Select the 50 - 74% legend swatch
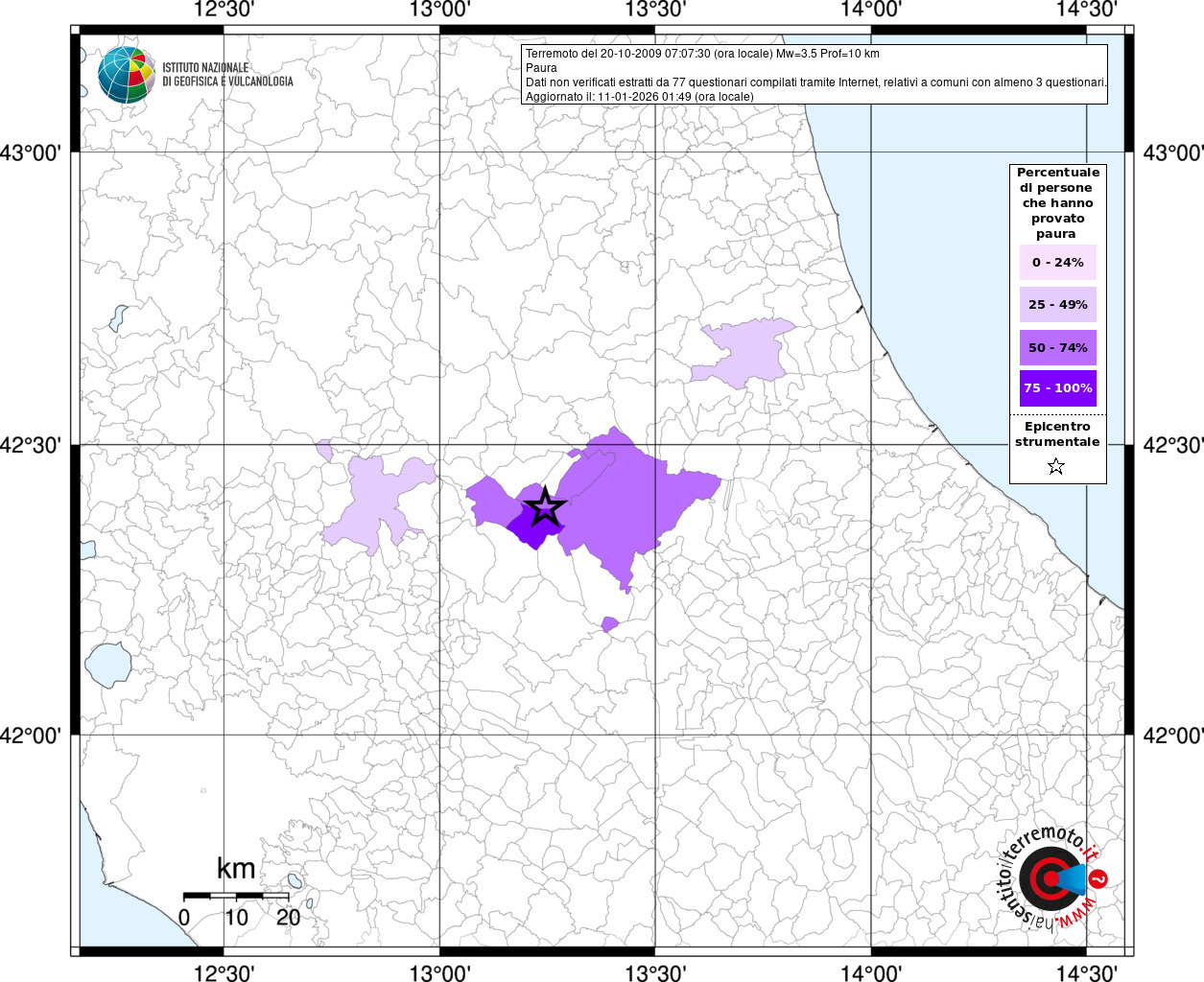Viewport: 1204px width, 982px height. point(1057,347)
